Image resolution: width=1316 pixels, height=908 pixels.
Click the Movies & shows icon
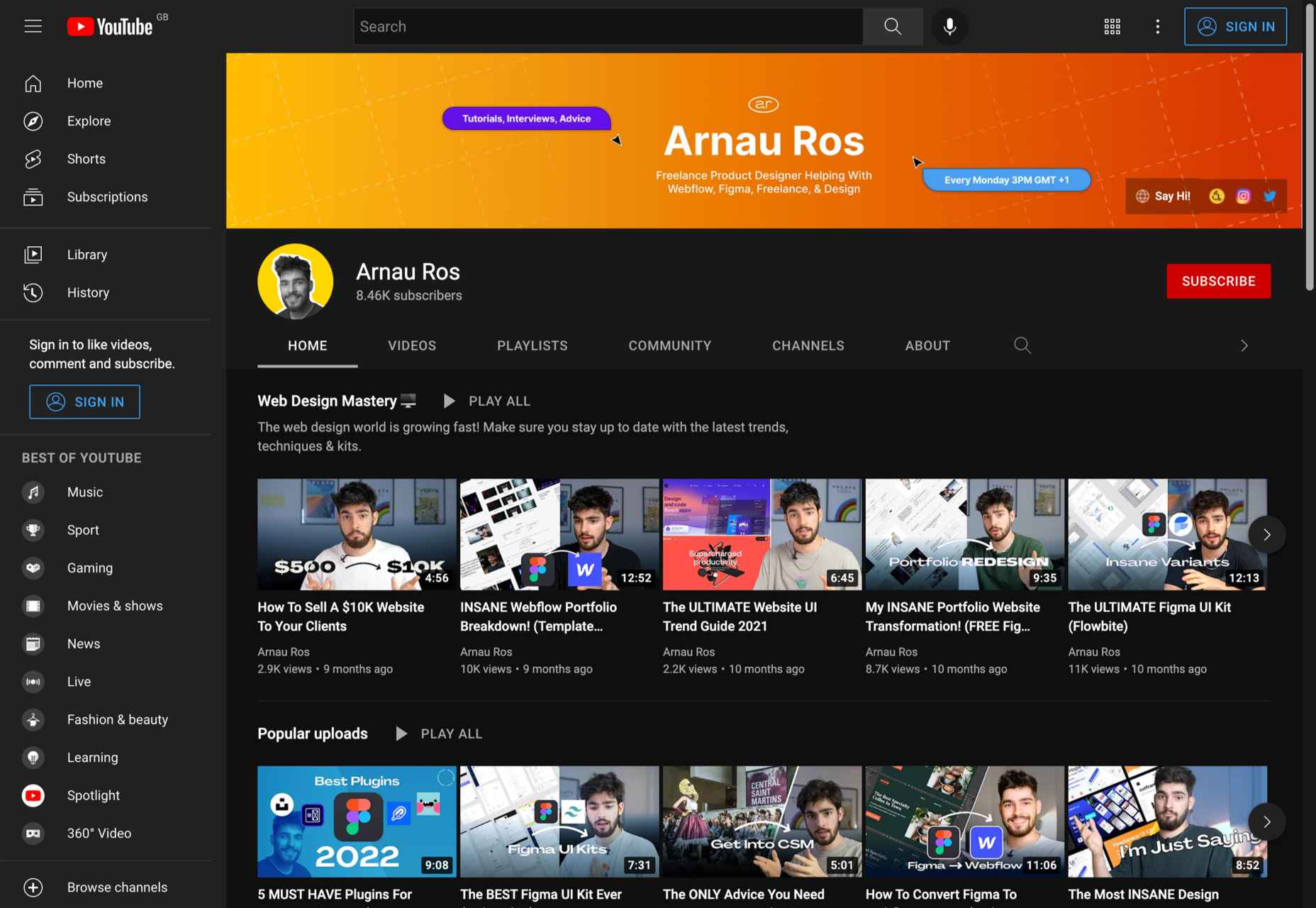(x=33, y=606)
